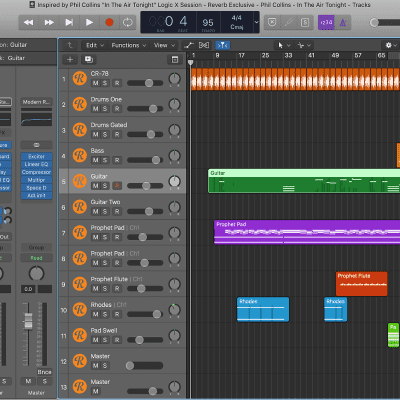This screenshot has width=400, height=400.
Task: Click the Modern P... setting button
Action: [x=36, y=102]
